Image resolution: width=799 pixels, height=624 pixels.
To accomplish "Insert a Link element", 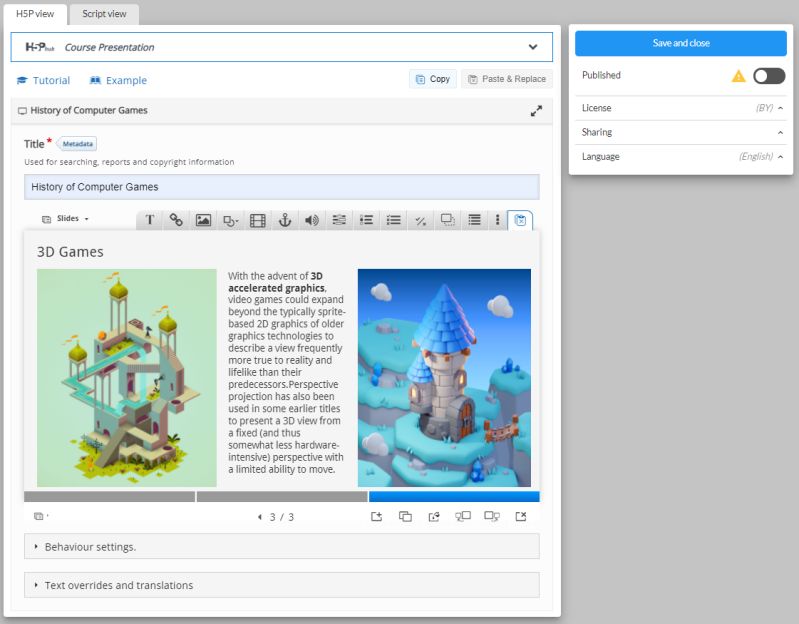I will (176, 220).
